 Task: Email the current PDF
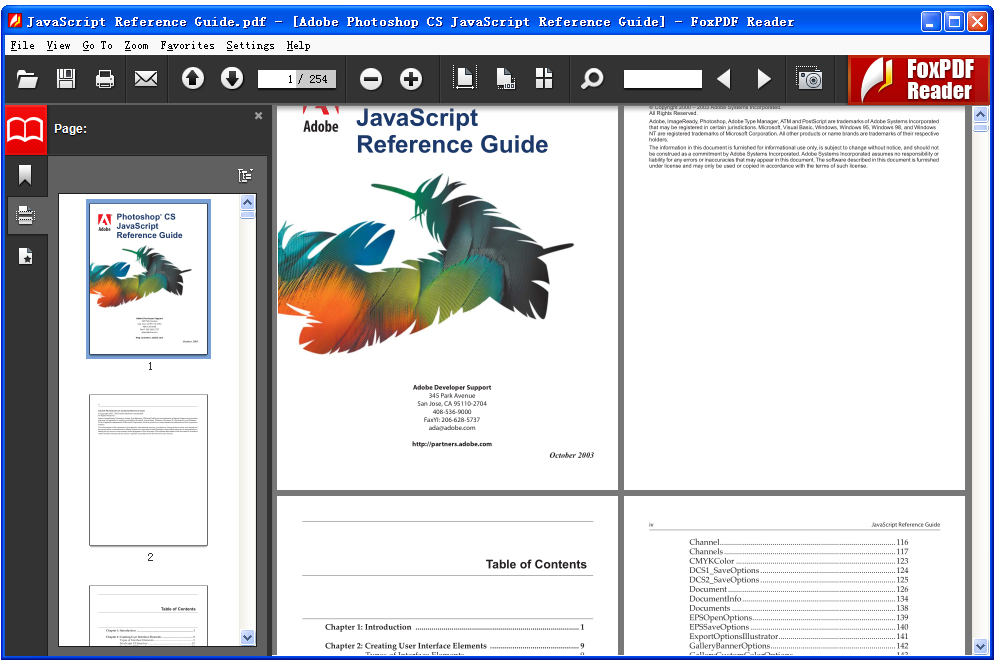tap(145, 78)
